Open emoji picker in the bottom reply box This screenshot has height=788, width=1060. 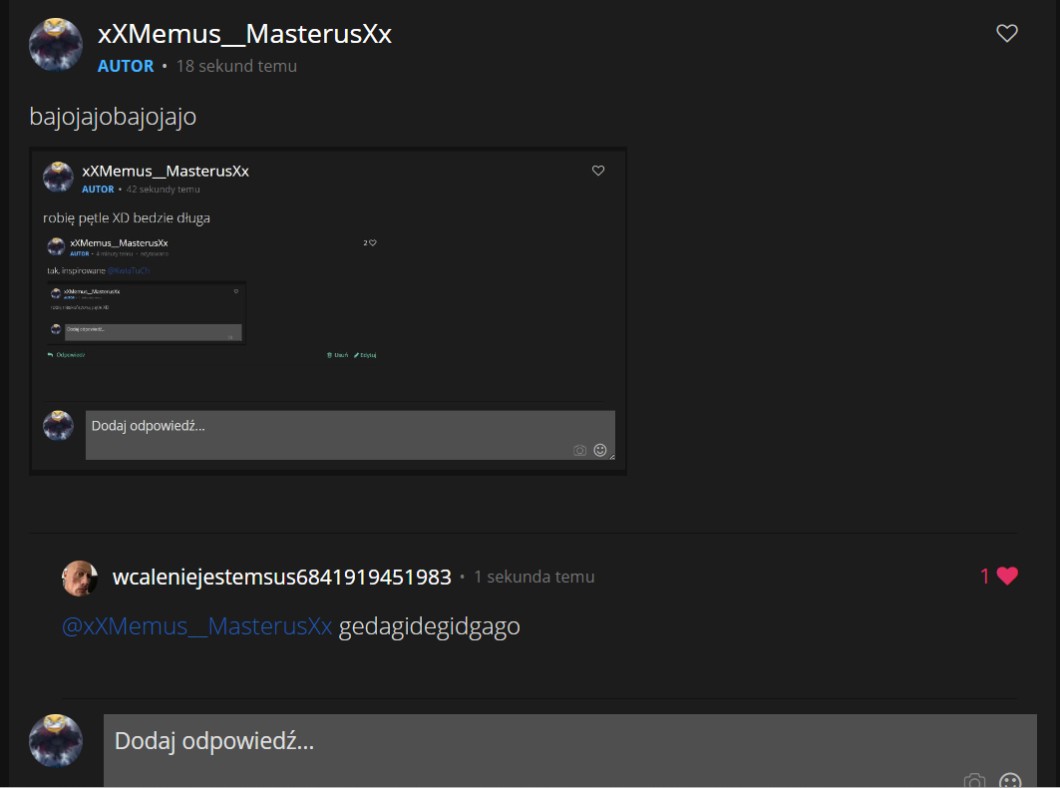[x=1010, y=780]
